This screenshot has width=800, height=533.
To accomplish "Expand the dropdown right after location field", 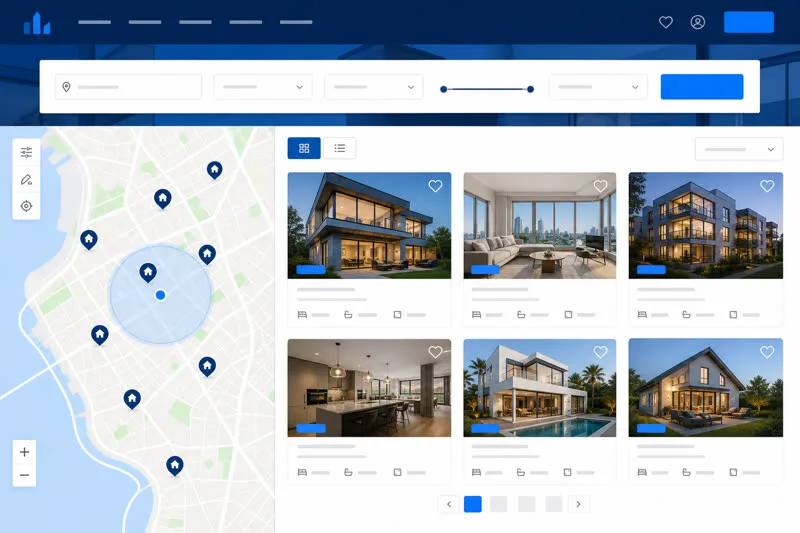I will click(x=263, y=87).
